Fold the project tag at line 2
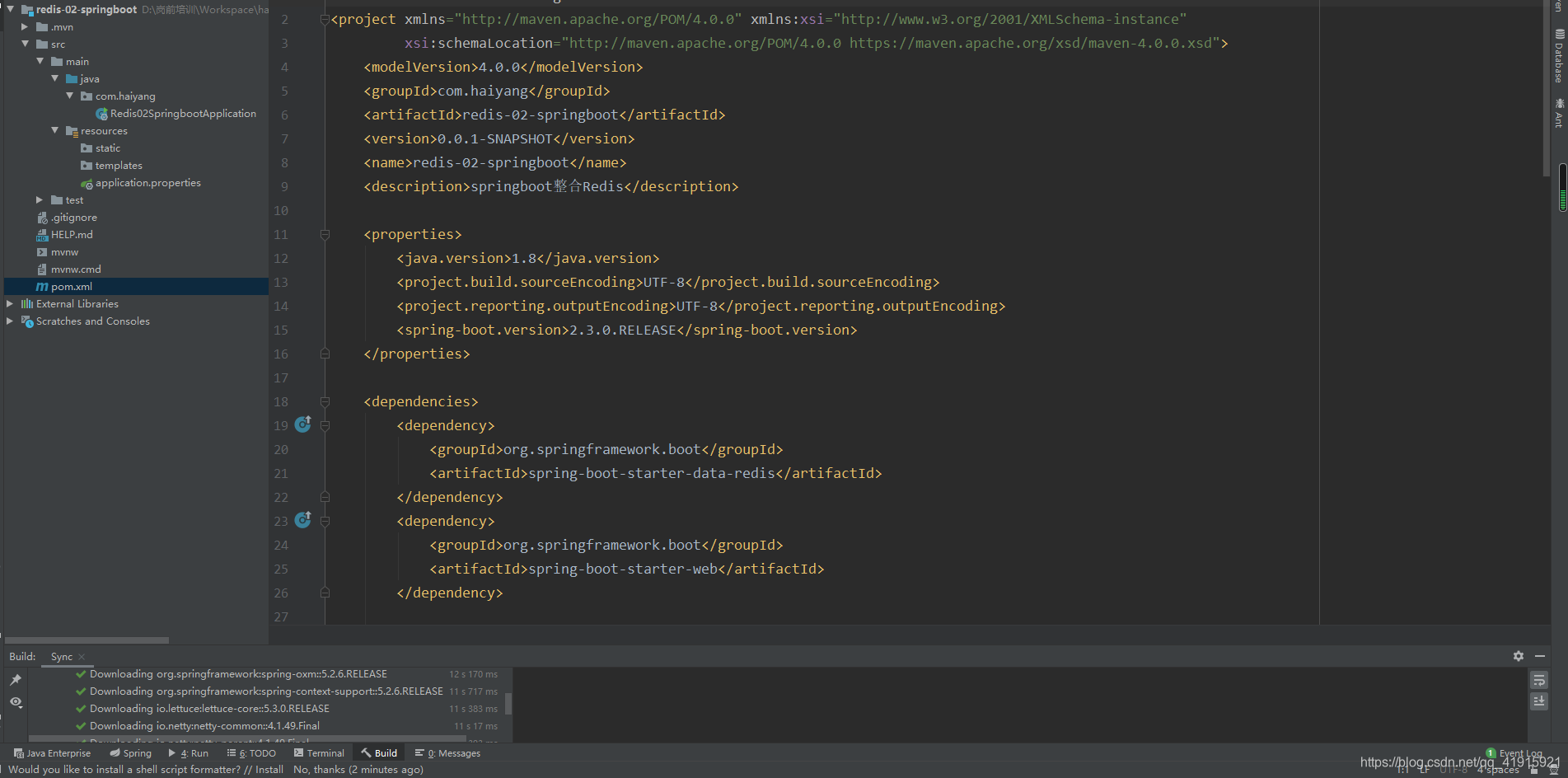 [325, 20]
